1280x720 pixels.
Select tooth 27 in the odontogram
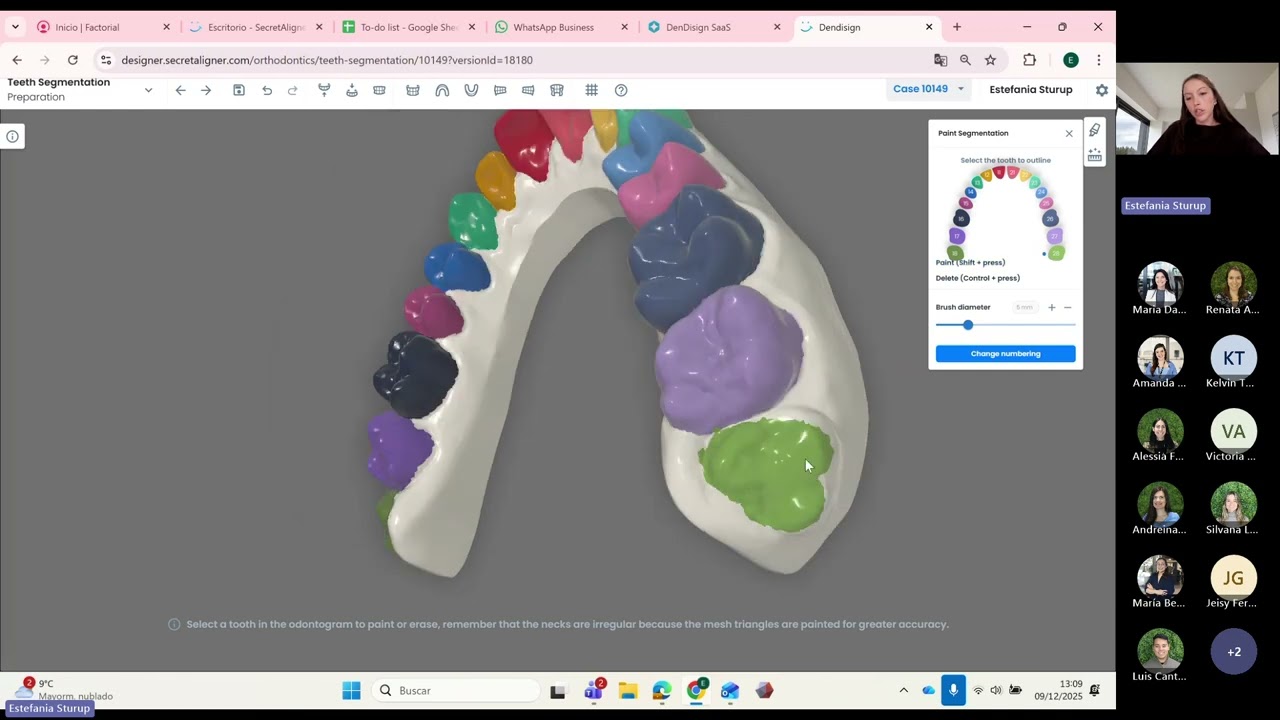pos(1054,236)
